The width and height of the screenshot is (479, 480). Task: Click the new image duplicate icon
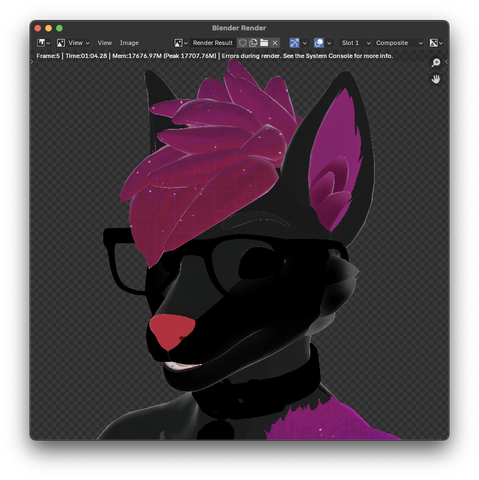click(253, 43)
